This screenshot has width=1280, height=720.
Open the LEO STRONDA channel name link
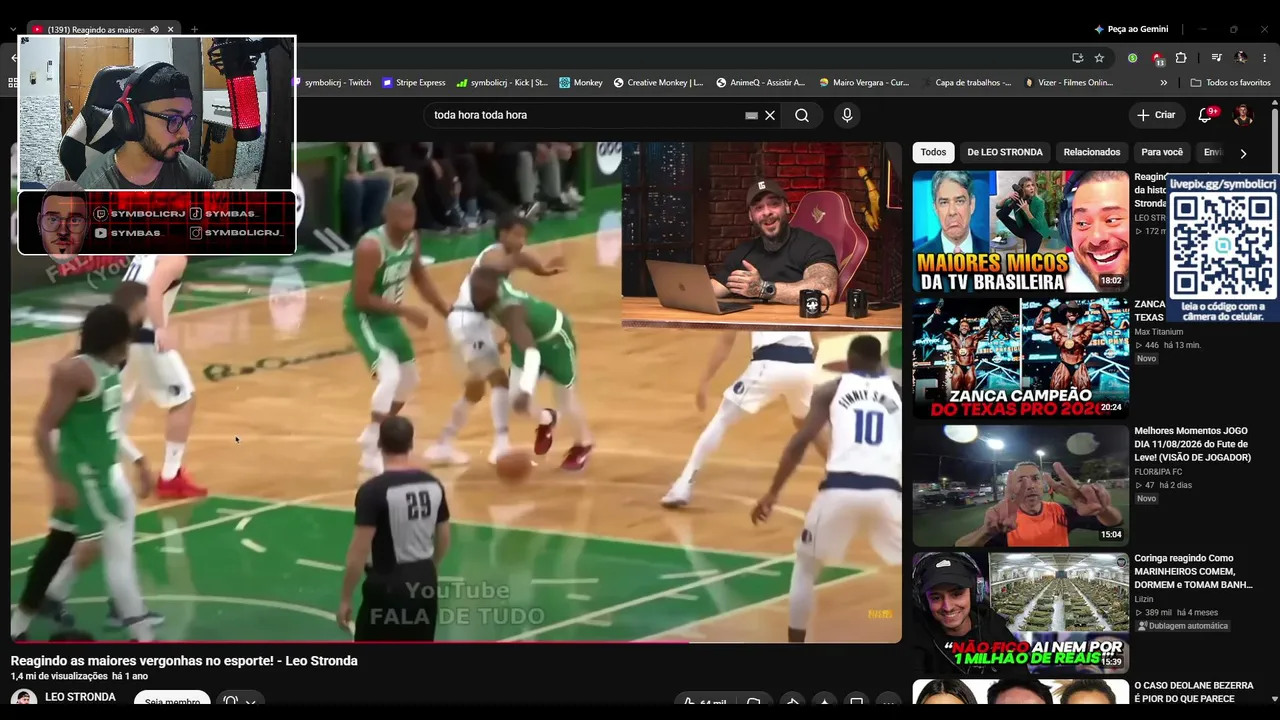pos(80,697)
